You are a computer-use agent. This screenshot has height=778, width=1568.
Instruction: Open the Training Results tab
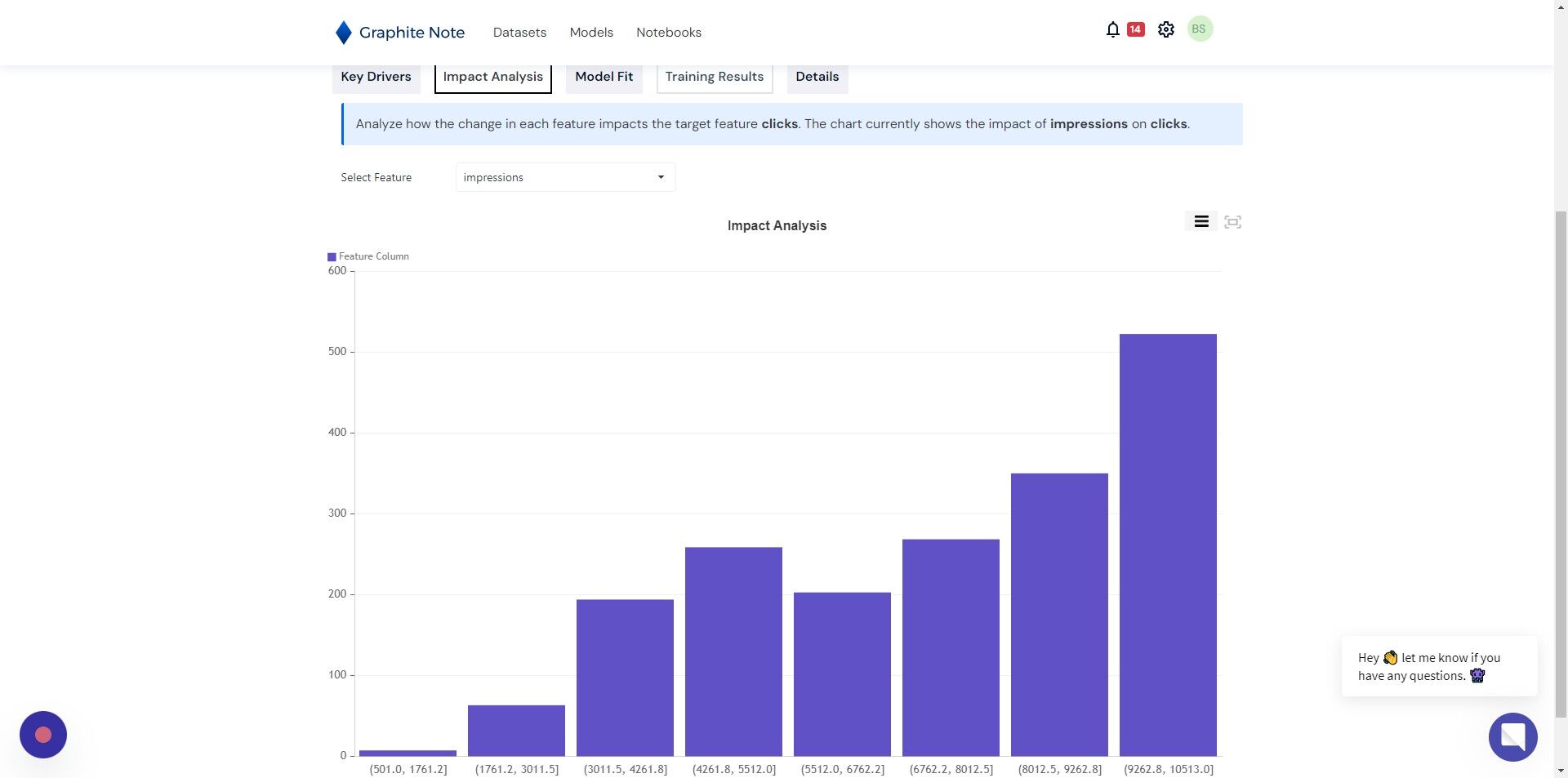pos(715,77)
